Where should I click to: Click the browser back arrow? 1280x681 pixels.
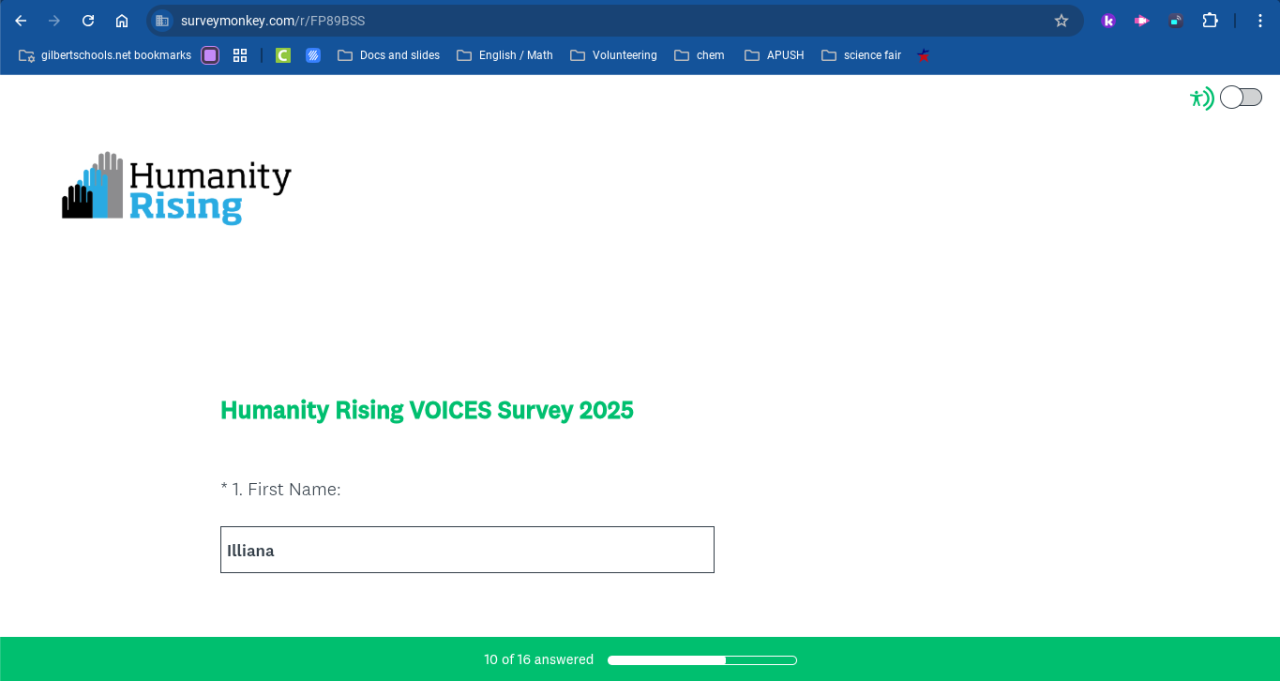[21, 21]
